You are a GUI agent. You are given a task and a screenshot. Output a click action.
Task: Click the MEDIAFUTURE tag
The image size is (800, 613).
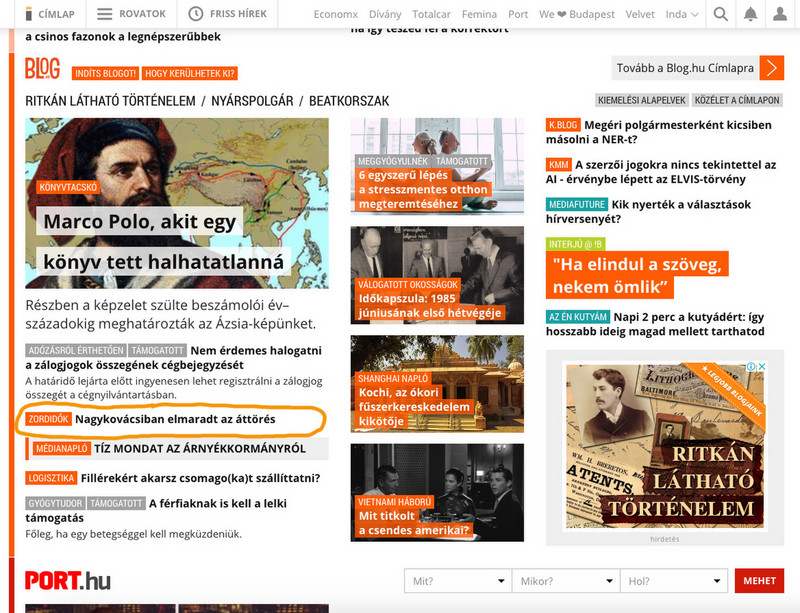(x=577, y=205)
